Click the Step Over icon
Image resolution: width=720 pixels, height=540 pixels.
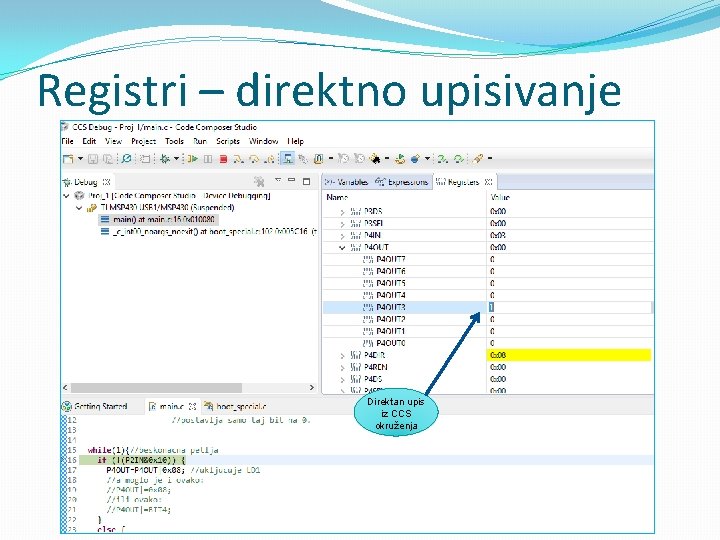tap(254, 159)
